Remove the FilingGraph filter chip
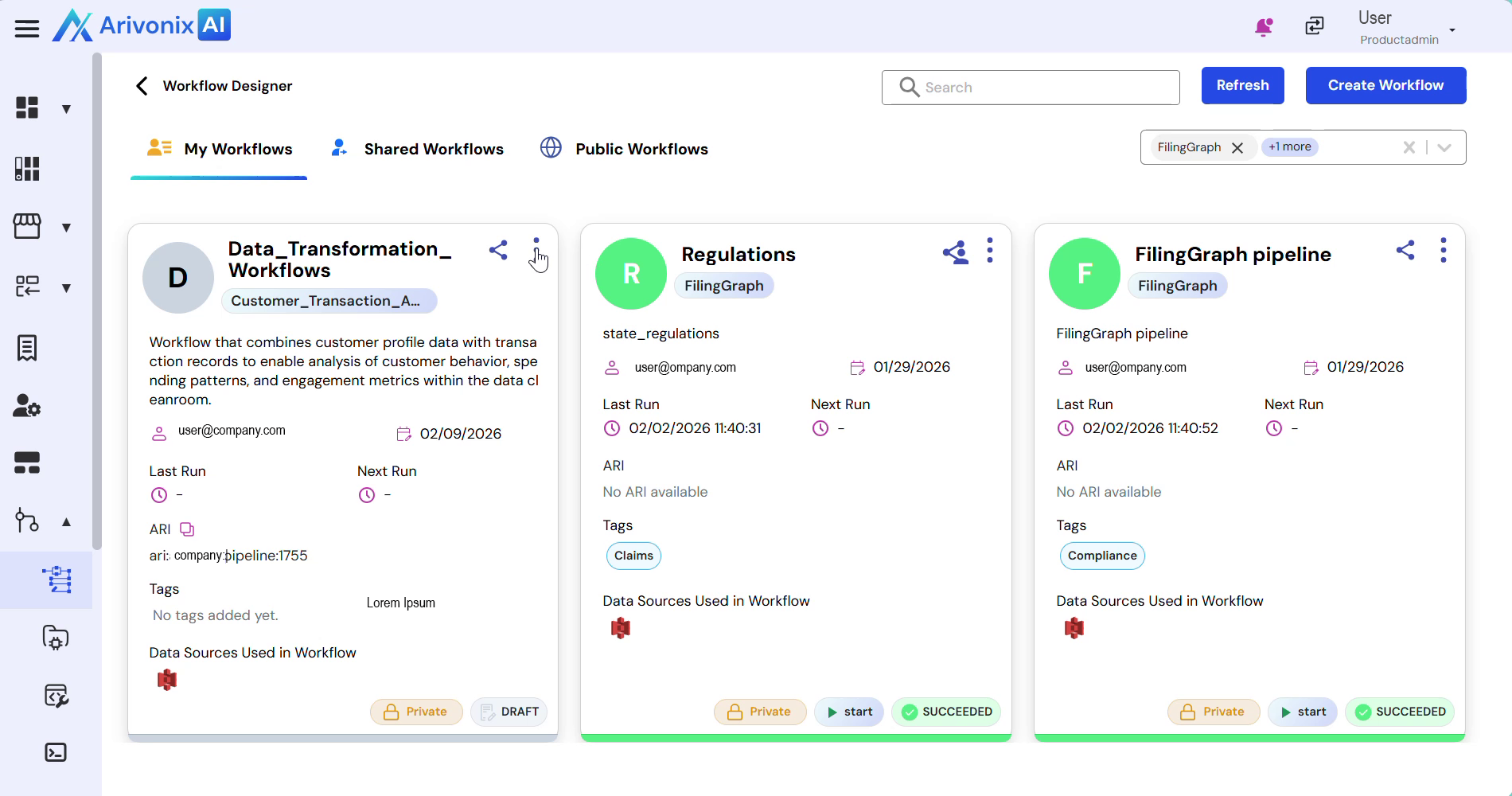 1237,148
